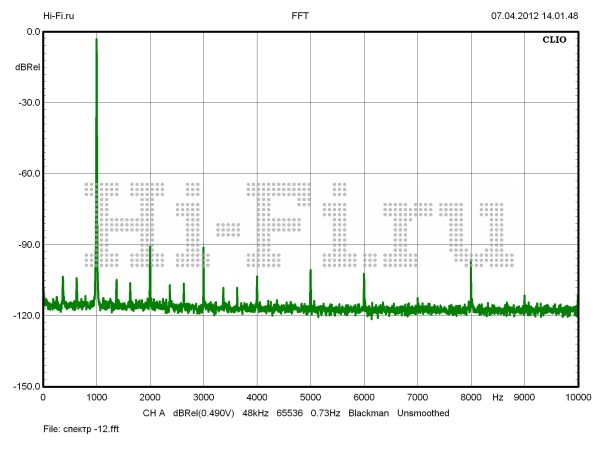Click the Hz unit label on the x-axis
This screenshot has height=450, width=600.
click(497, 398)
